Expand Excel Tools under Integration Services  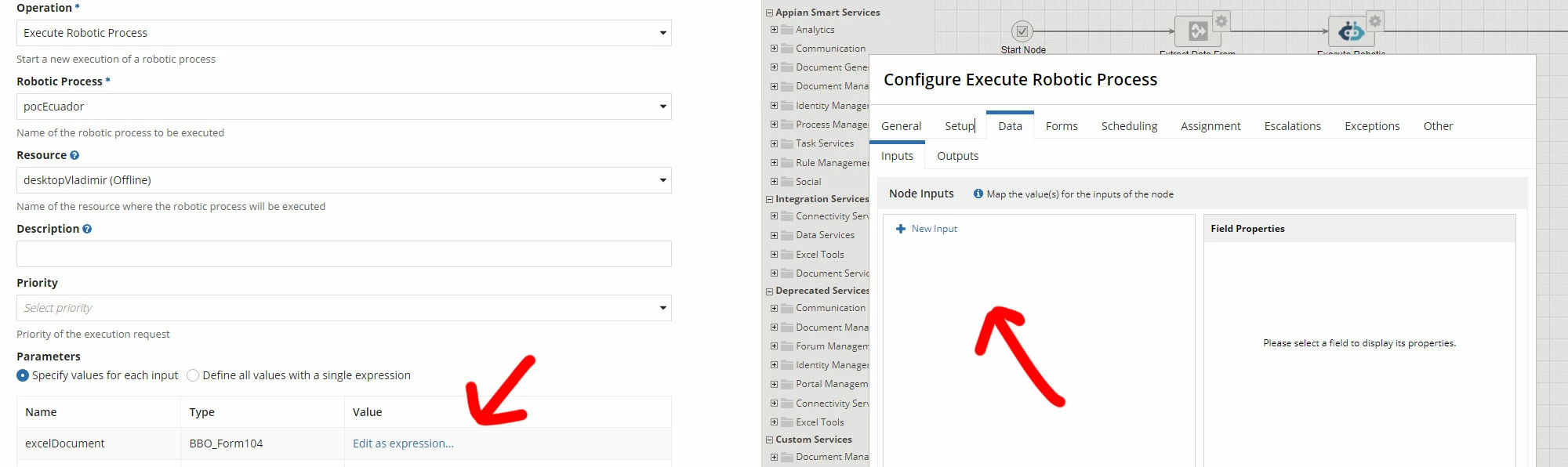[774, 255]
